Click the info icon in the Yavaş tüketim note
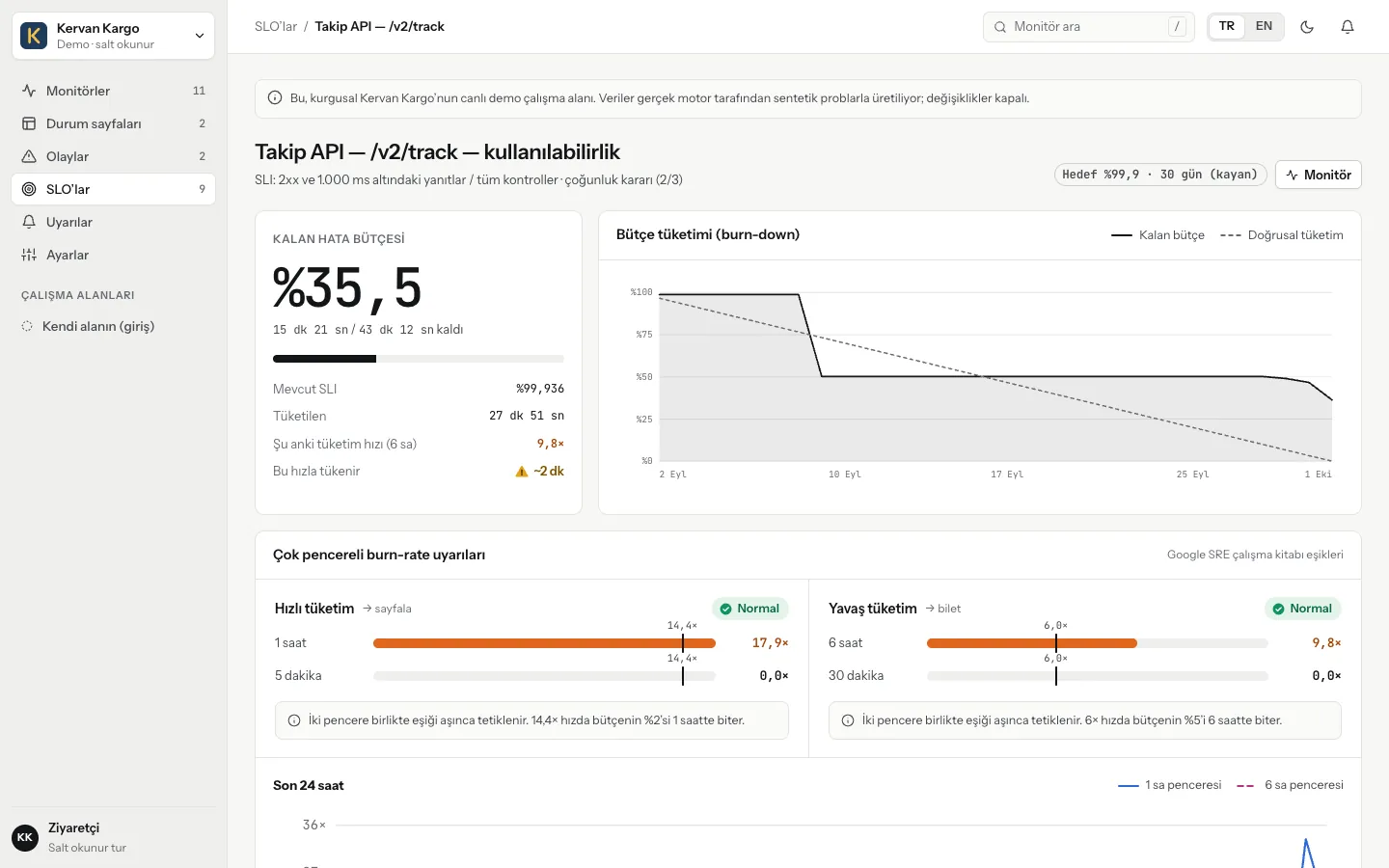This screenshot has height=868, width=1389. point(848,720)
